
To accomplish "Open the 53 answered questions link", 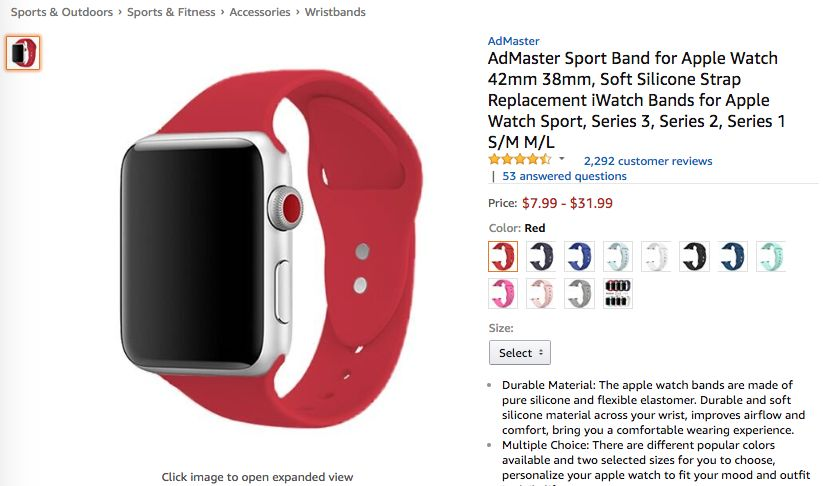I will [x=564, y=176].
